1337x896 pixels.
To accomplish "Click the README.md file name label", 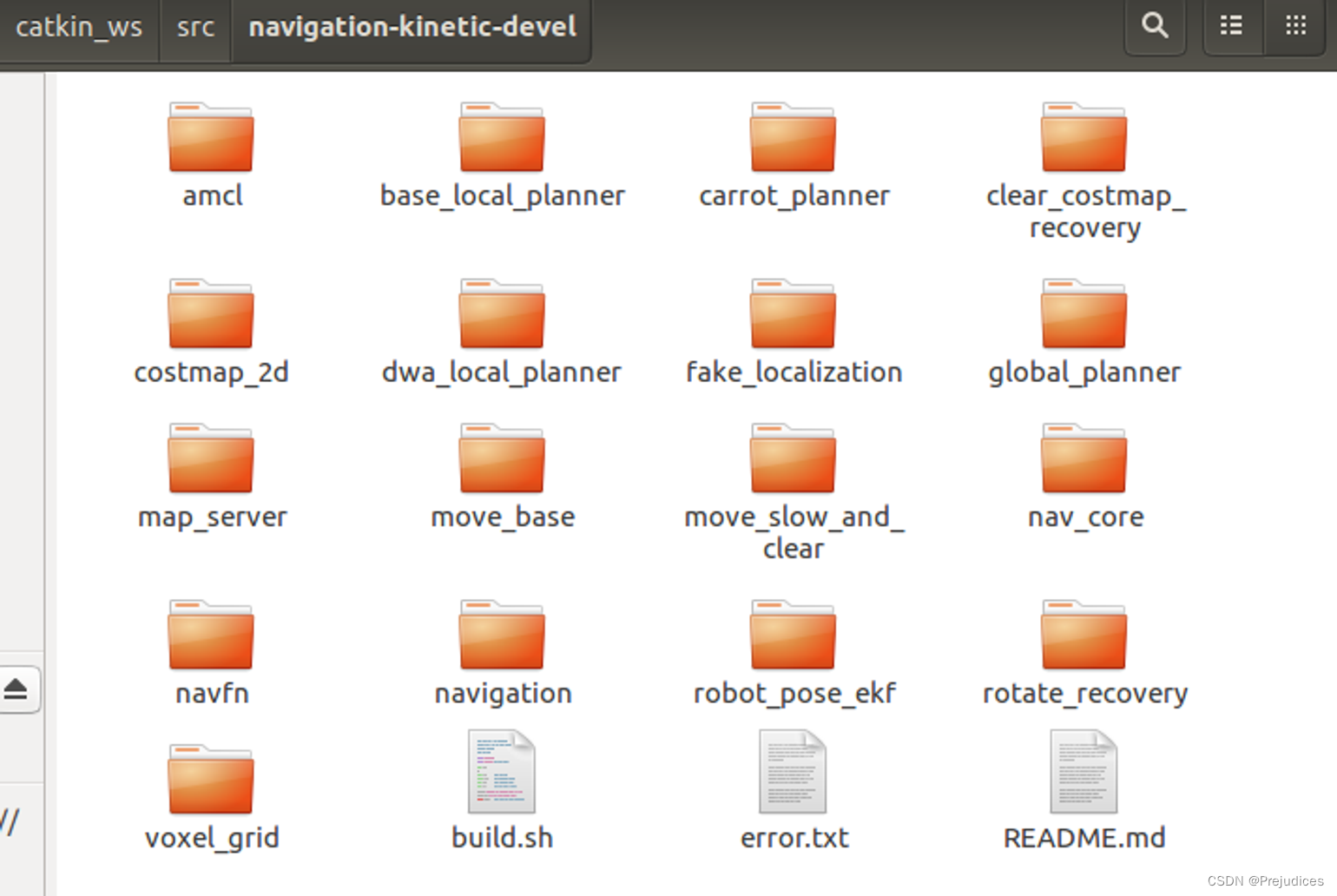I will pos(1084,838).
